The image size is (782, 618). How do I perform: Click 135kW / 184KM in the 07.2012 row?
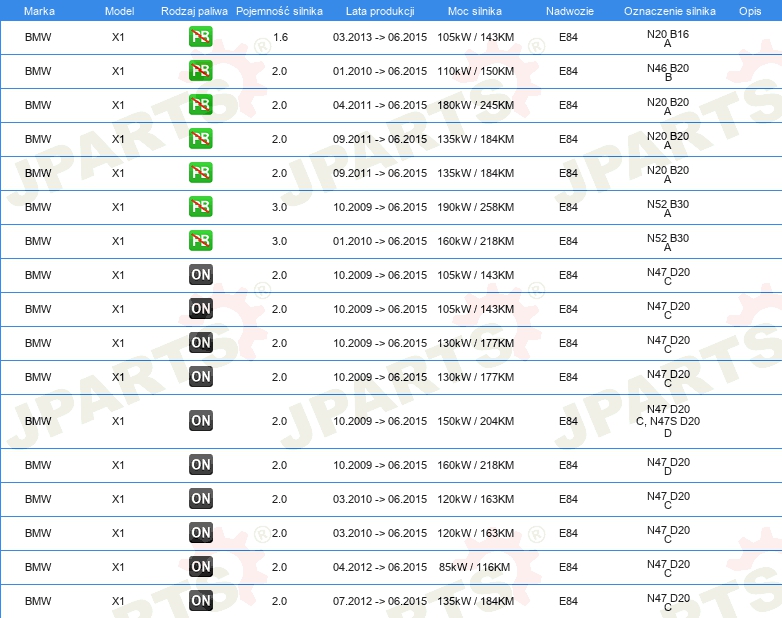click(x=475, y=601)
